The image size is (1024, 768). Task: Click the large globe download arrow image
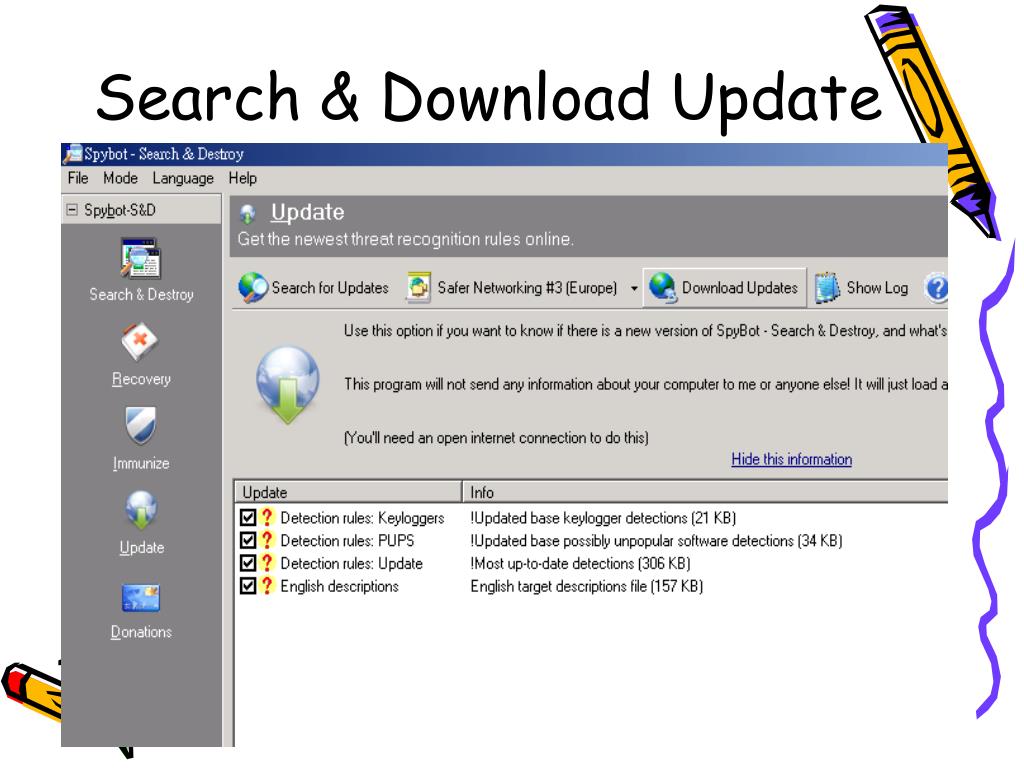point(287,385)
